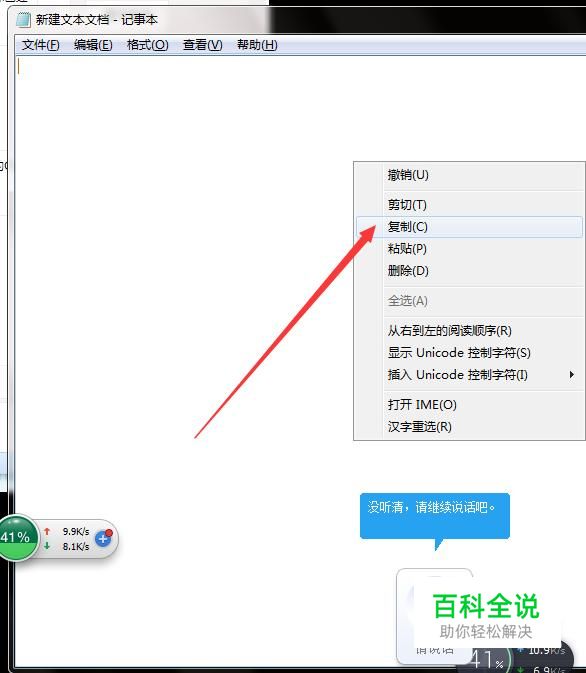Image resolution: width=586 pixels, height=673 pixels.
Task: Open the 格式(O) menu
Action: point(148,45)
